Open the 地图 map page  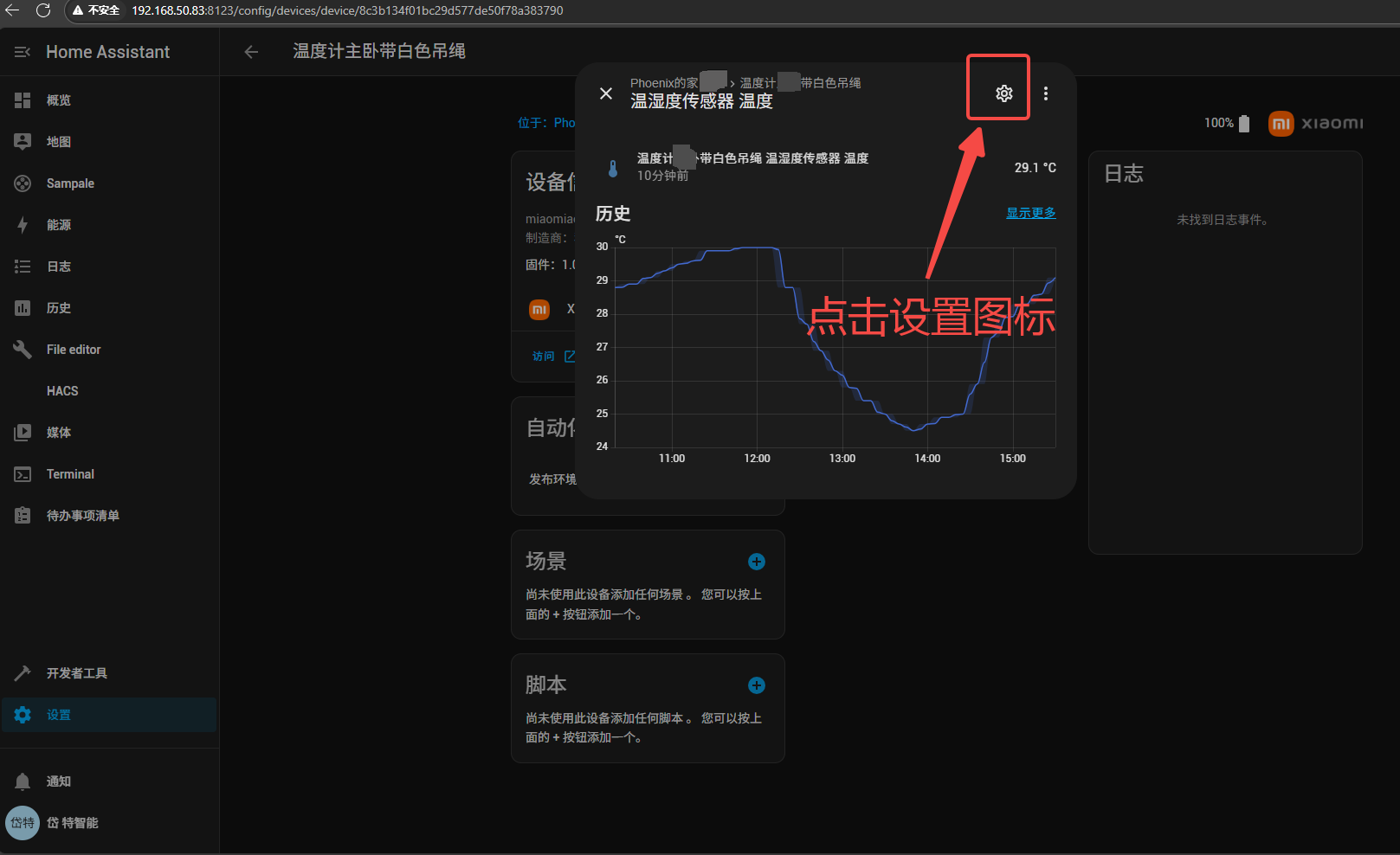pos(59,142)
